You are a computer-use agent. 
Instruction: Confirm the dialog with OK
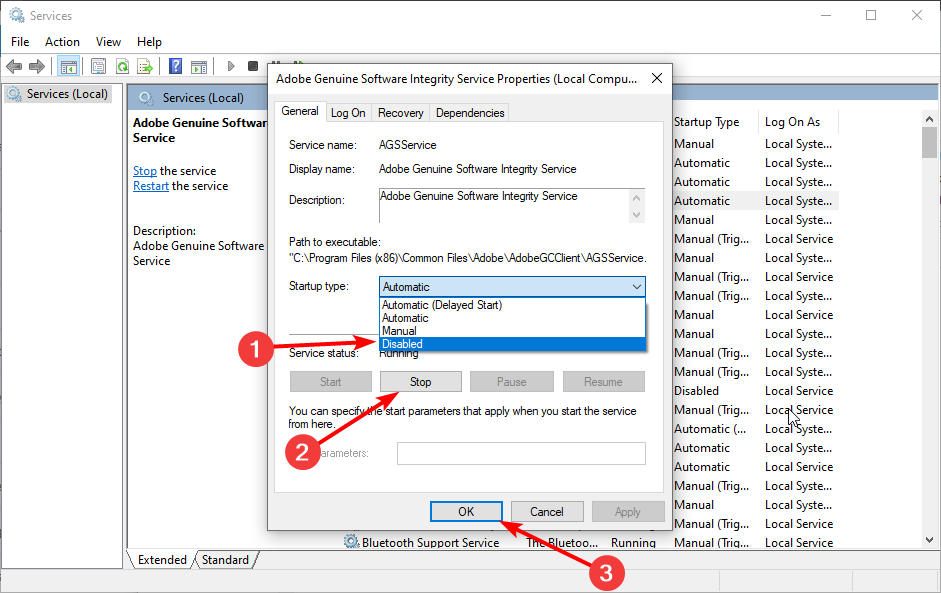pos(466,511)
